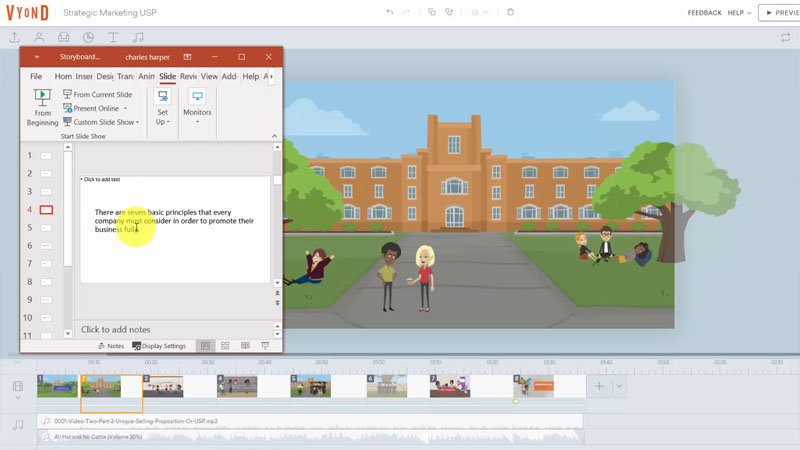
Task: Open the Audio music note icon
Action: [137, 38]
